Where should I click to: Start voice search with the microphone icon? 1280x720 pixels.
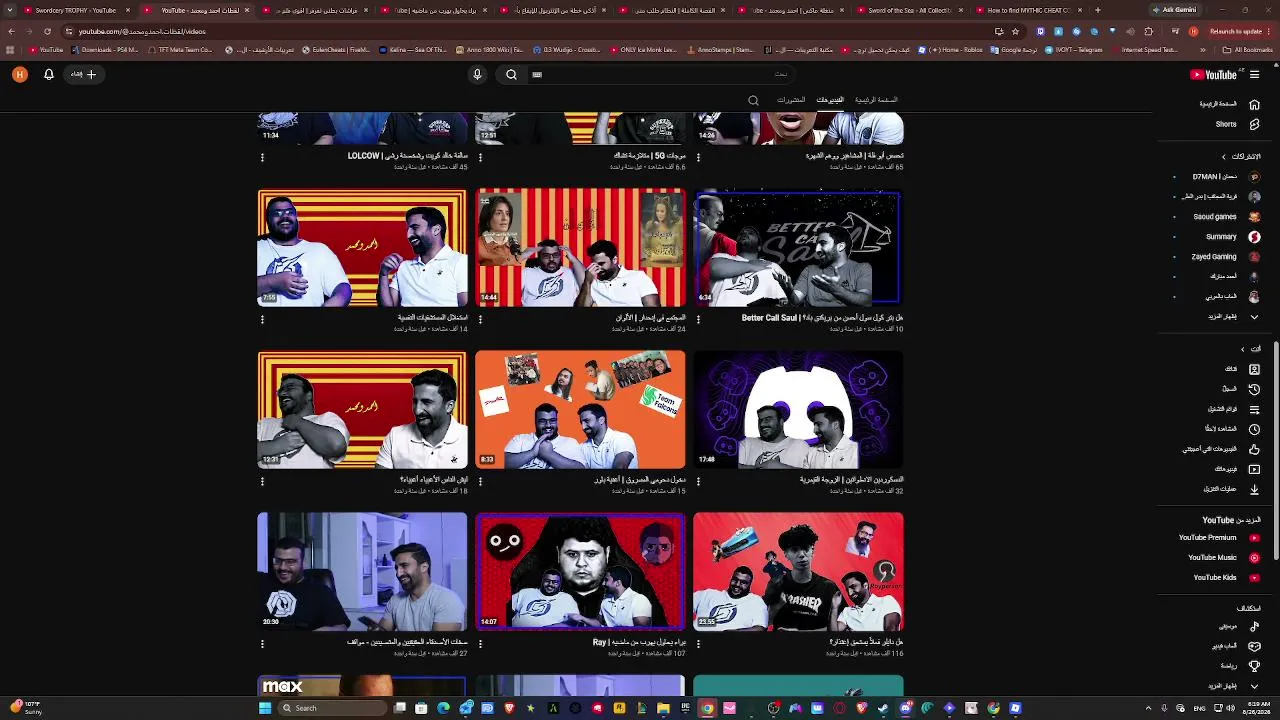coord(477,74)
